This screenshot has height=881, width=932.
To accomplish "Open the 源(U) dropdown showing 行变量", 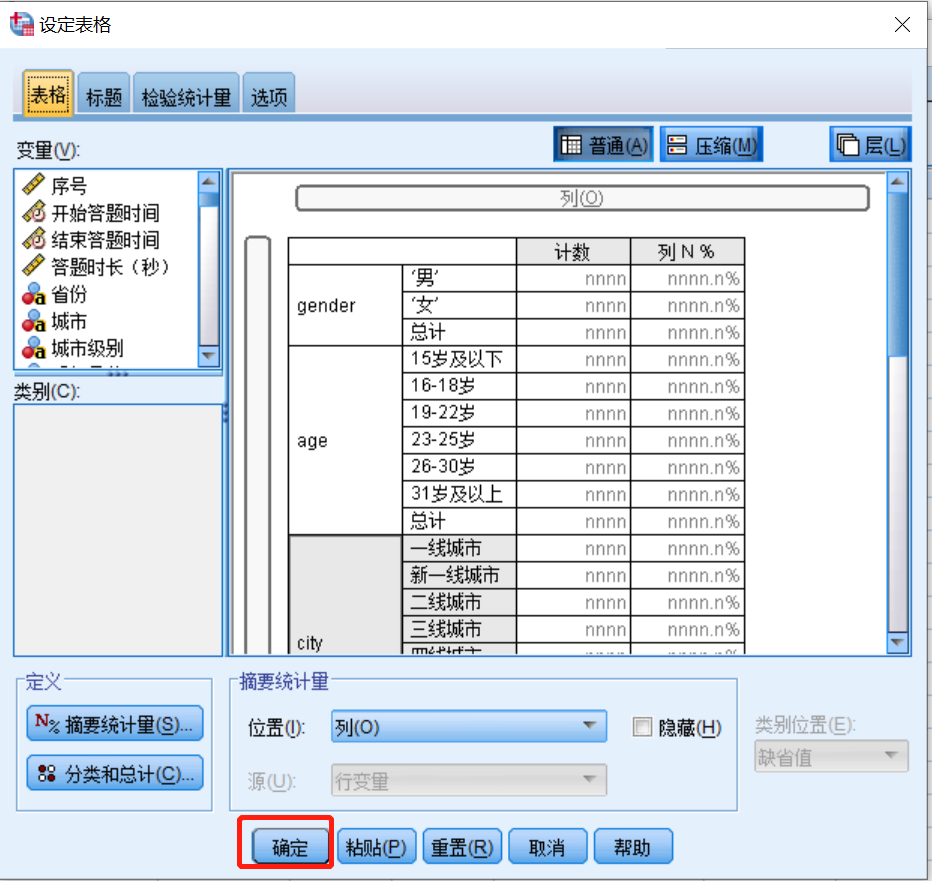I will click(x=469, y=780).
